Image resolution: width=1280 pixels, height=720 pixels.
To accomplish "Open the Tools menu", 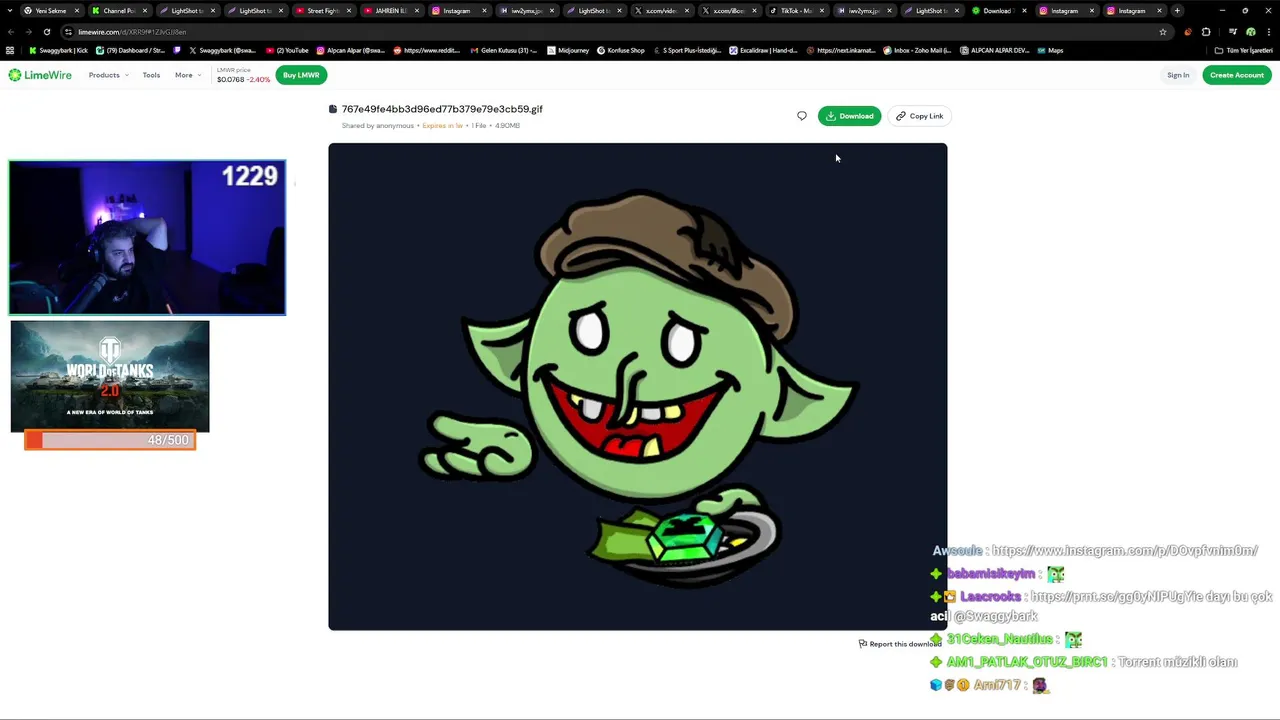I will tap(151, 75).
